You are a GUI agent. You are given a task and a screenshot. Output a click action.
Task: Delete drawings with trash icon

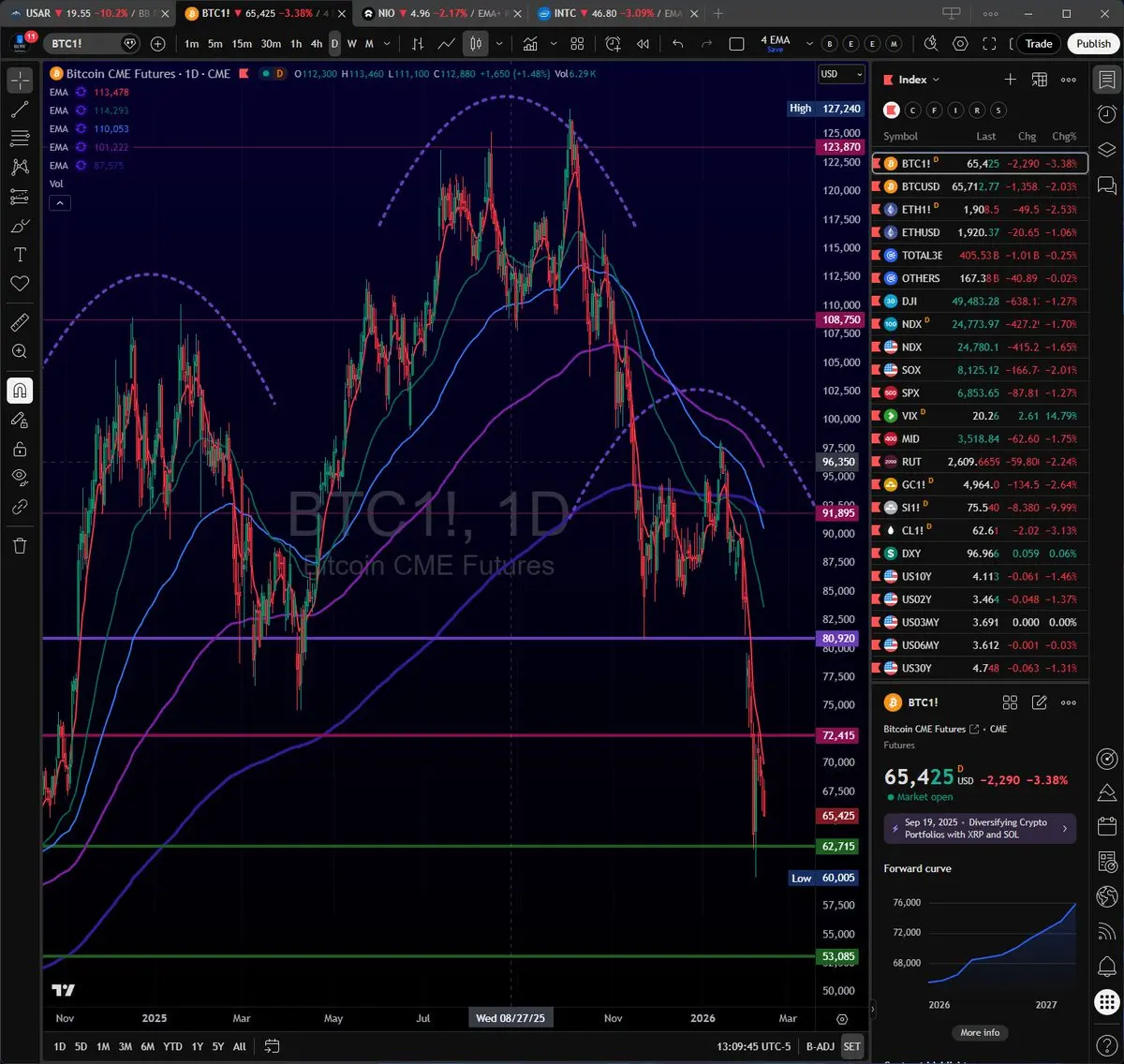coord(20,545)
